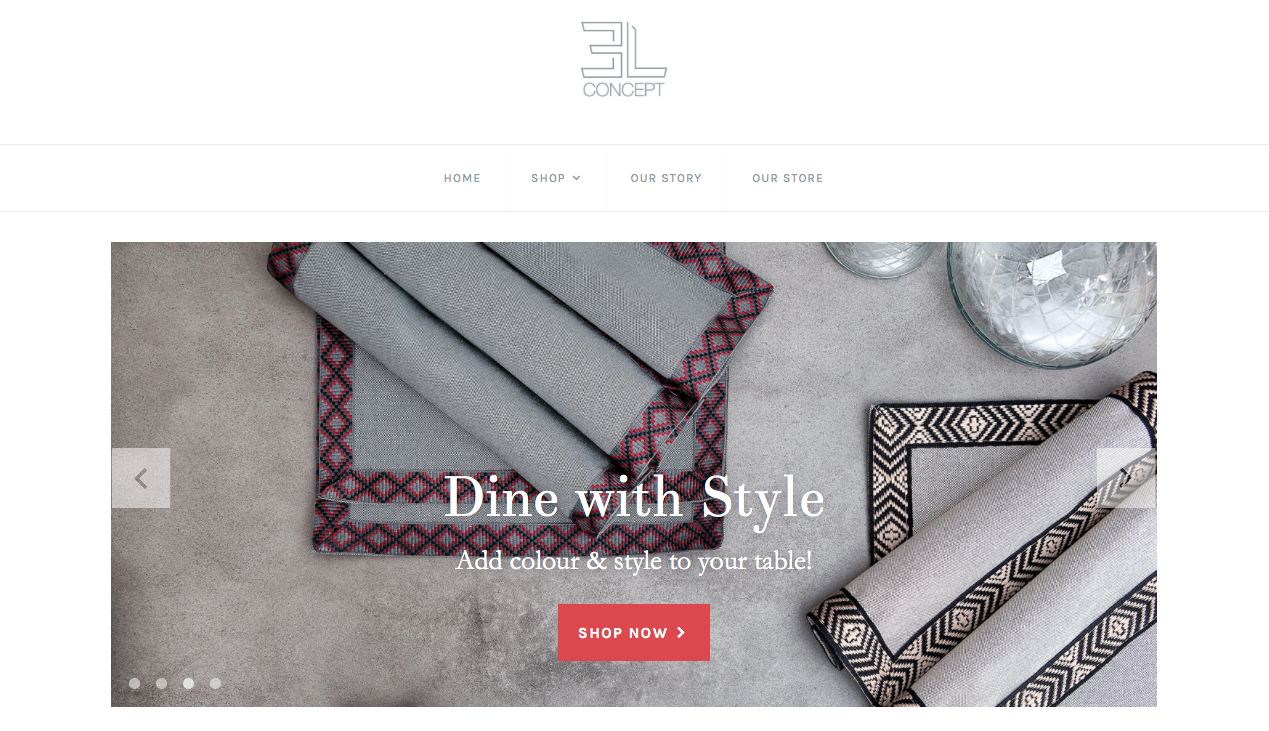The image size is (1269, 731).
Task: Select the highlighted third carousel dot
Action: point(188,684)
